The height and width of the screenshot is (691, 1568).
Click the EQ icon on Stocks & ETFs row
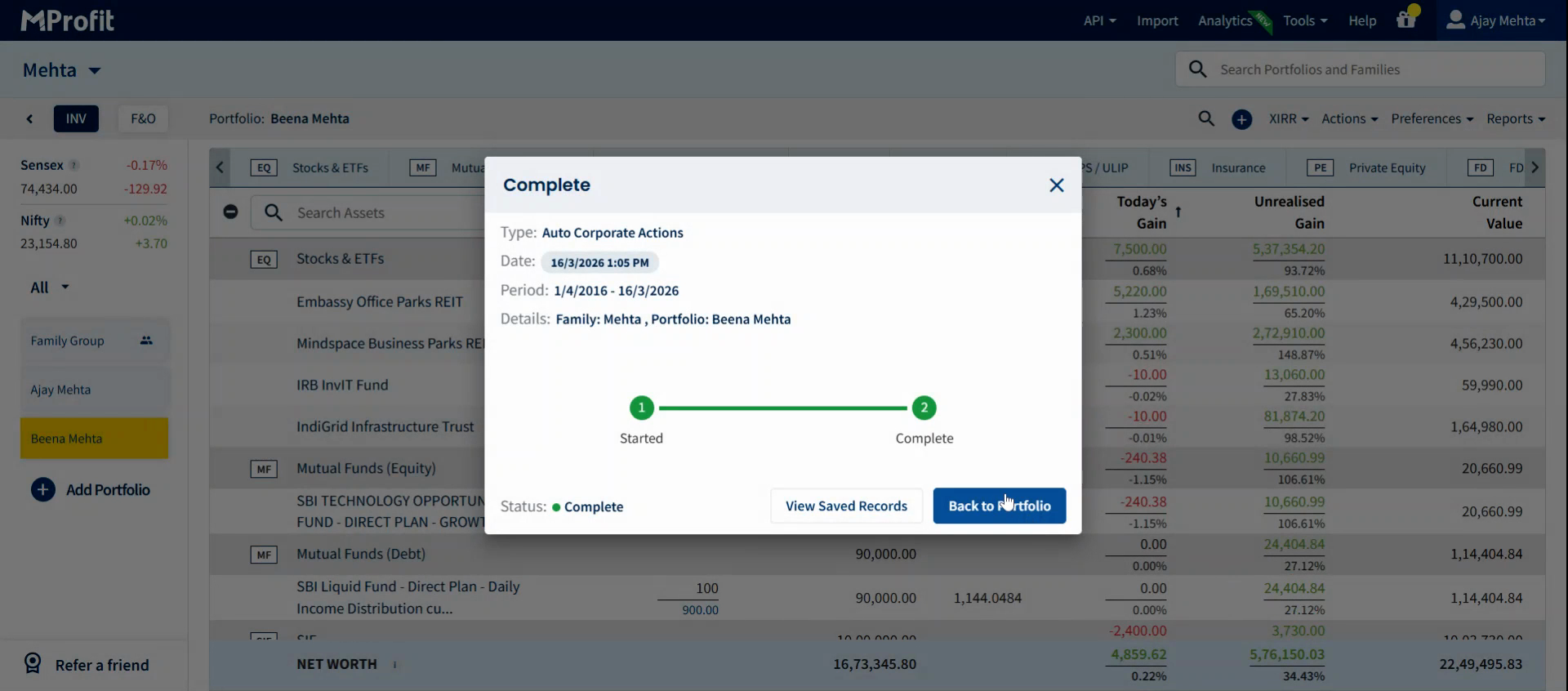coord(264,260)
